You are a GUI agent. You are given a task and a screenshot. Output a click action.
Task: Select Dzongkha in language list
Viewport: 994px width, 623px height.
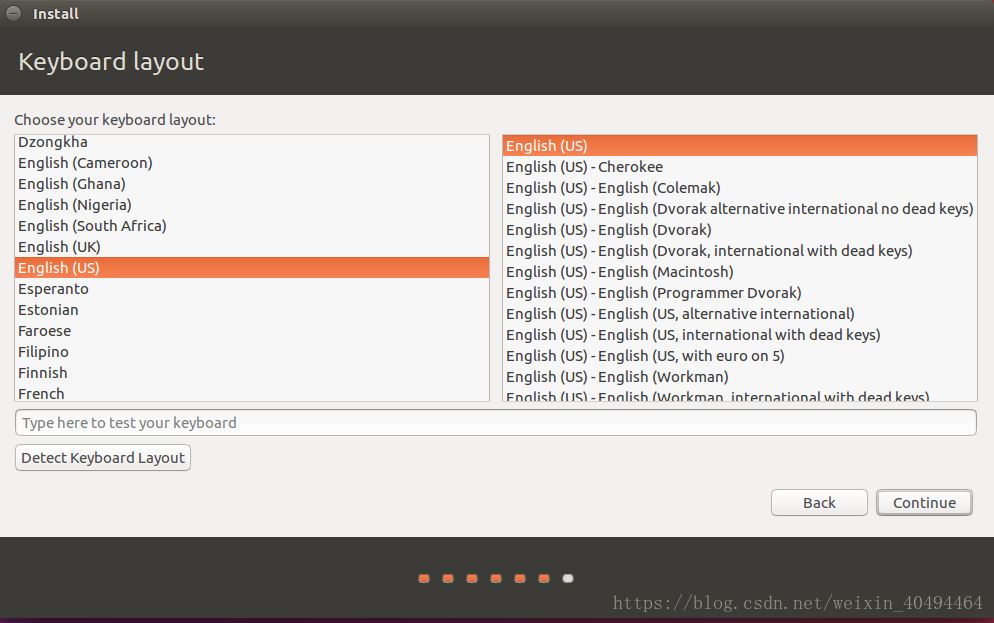252,142
